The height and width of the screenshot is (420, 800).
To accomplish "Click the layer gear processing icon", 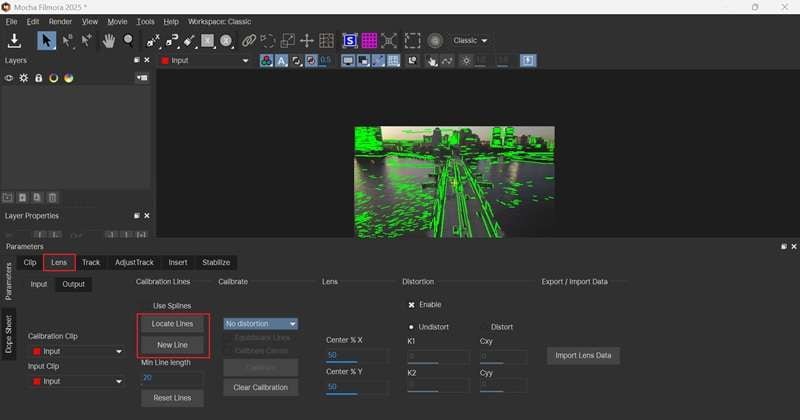I will (x=24, y=78).
